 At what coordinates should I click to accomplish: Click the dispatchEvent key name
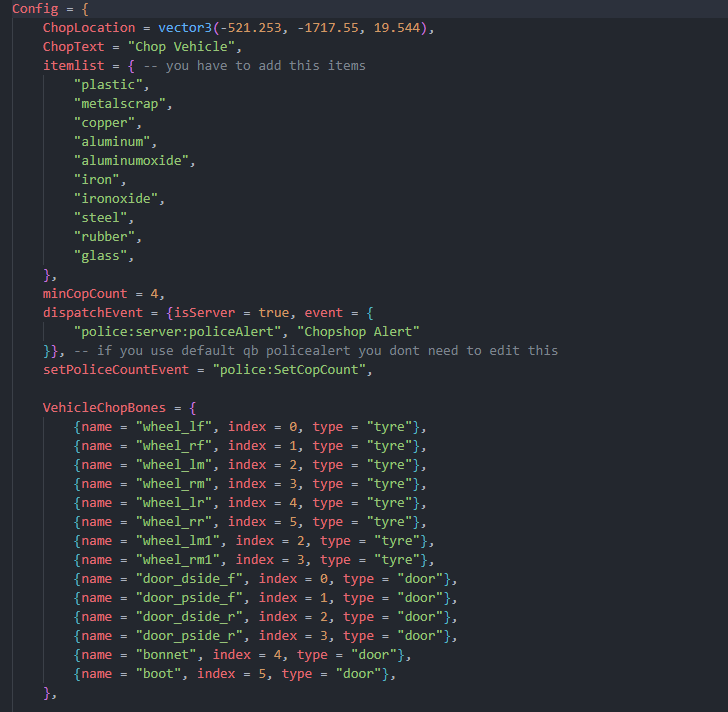point(92,312)
